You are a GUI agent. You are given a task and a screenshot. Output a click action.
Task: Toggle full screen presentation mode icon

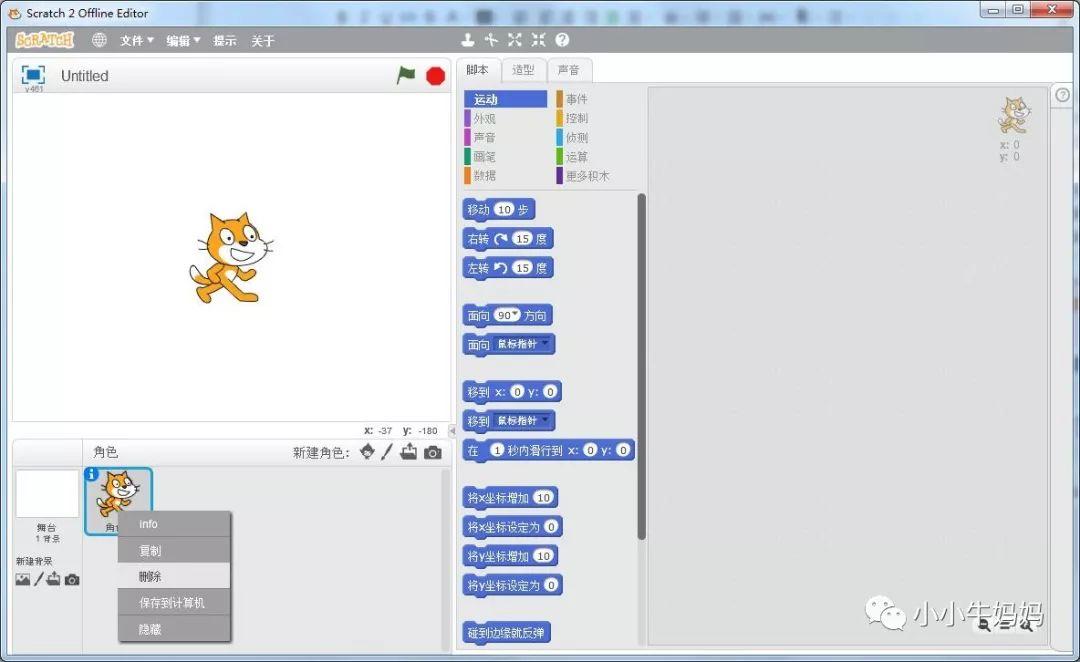33,74
